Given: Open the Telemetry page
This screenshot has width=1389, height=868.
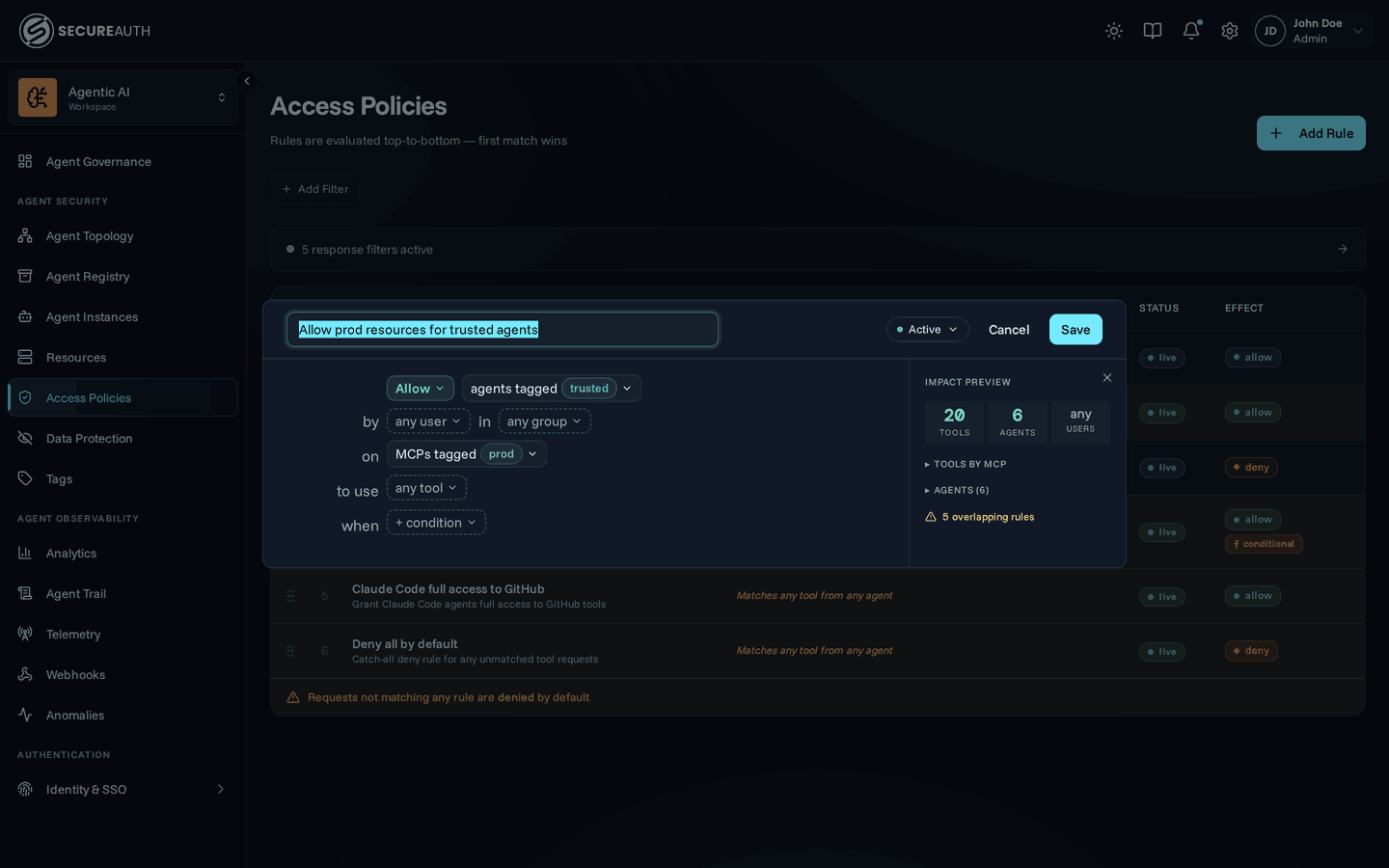Looking at the screenshot, I should (73, 635).
